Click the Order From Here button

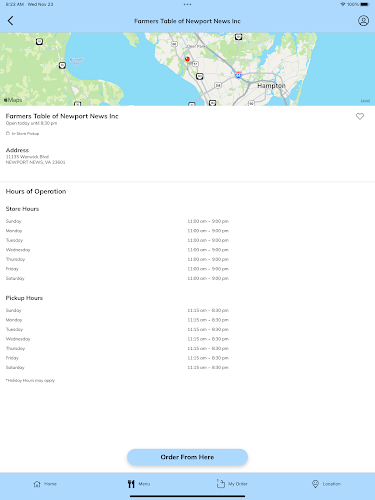pyautogui.click(x=187, y=457)
